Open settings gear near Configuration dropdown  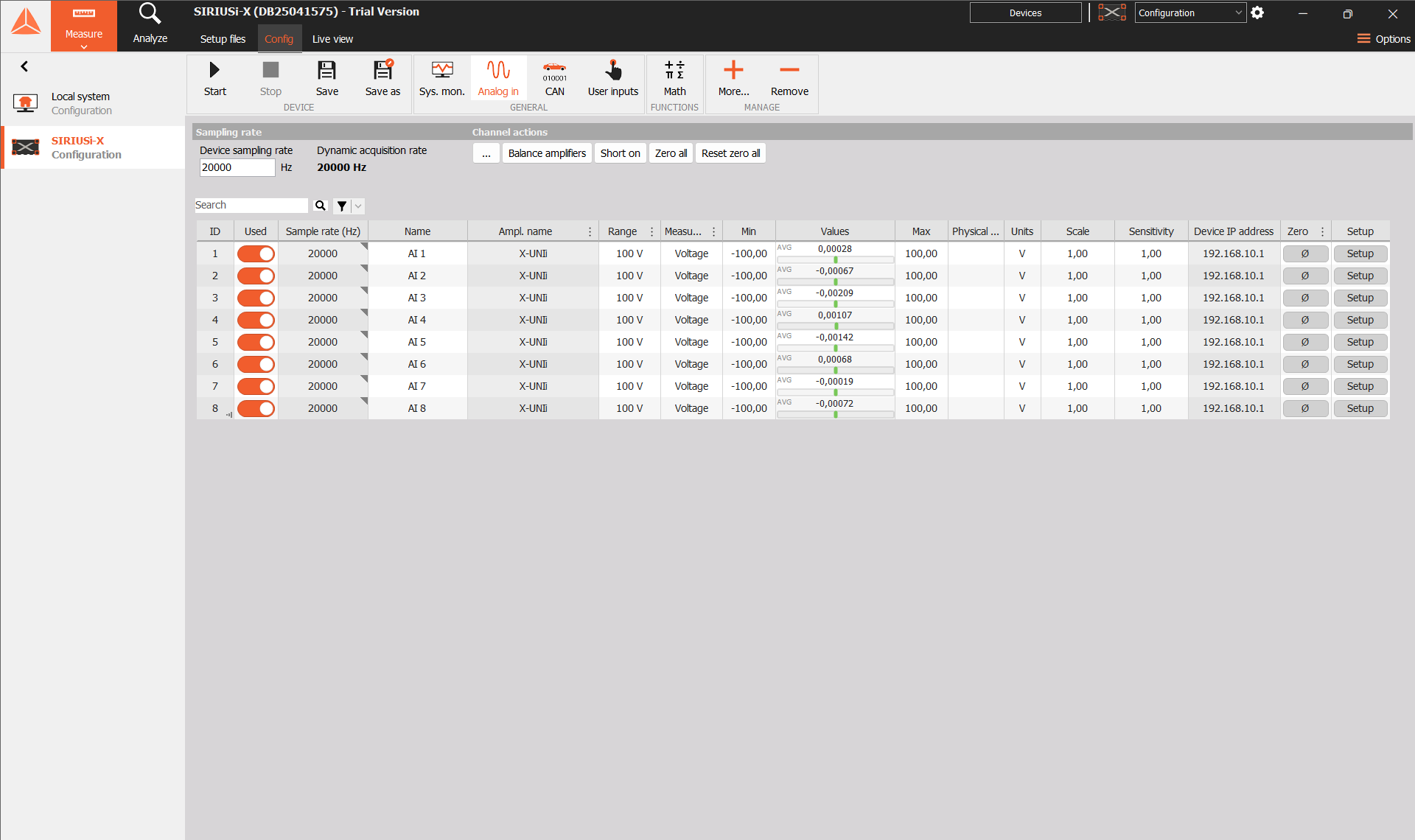click(x=1257, y=13)
